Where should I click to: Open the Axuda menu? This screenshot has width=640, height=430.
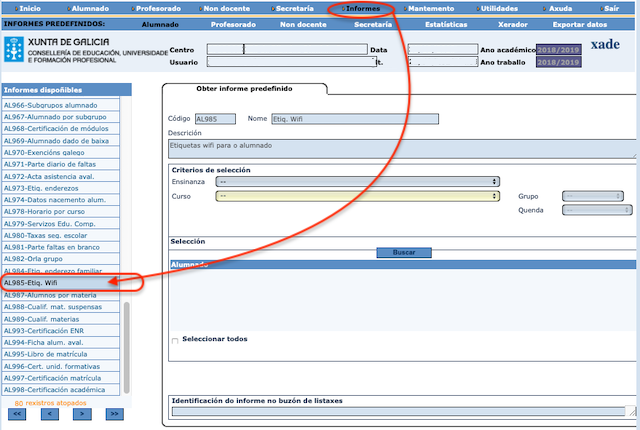560,8
